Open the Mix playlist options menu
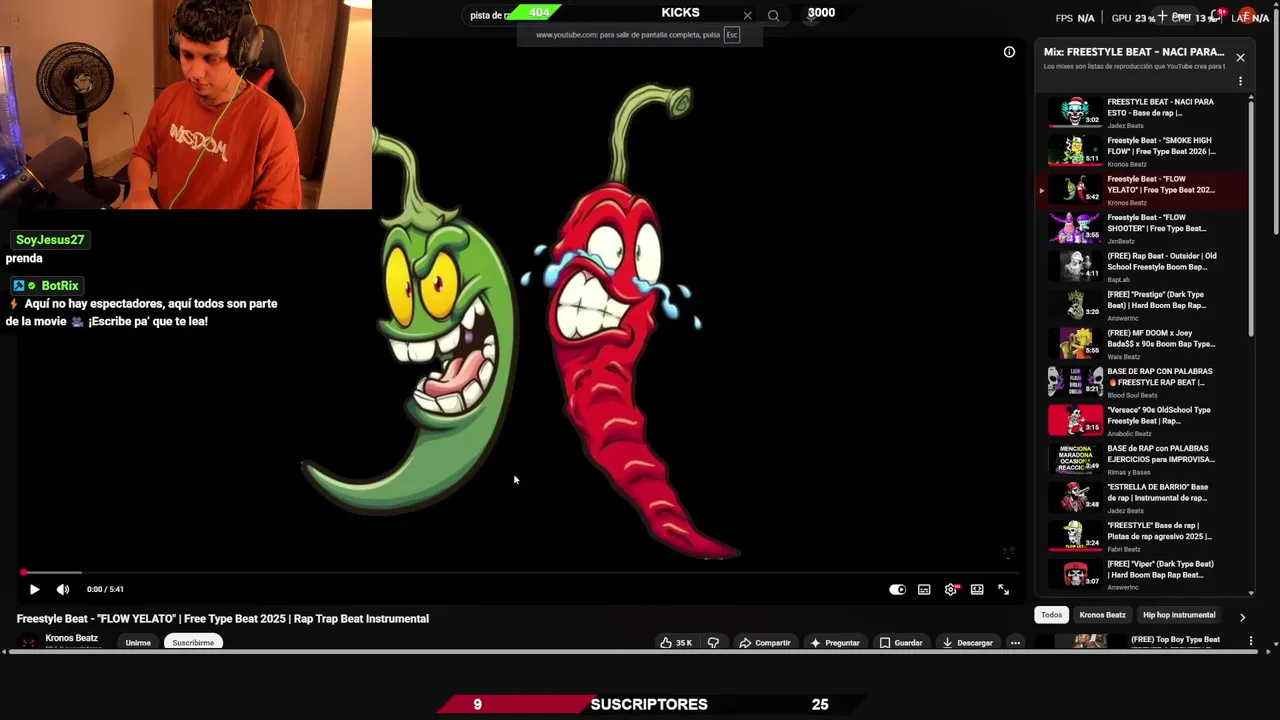This screenshot has height=720, width=1280. [1240, 82]
